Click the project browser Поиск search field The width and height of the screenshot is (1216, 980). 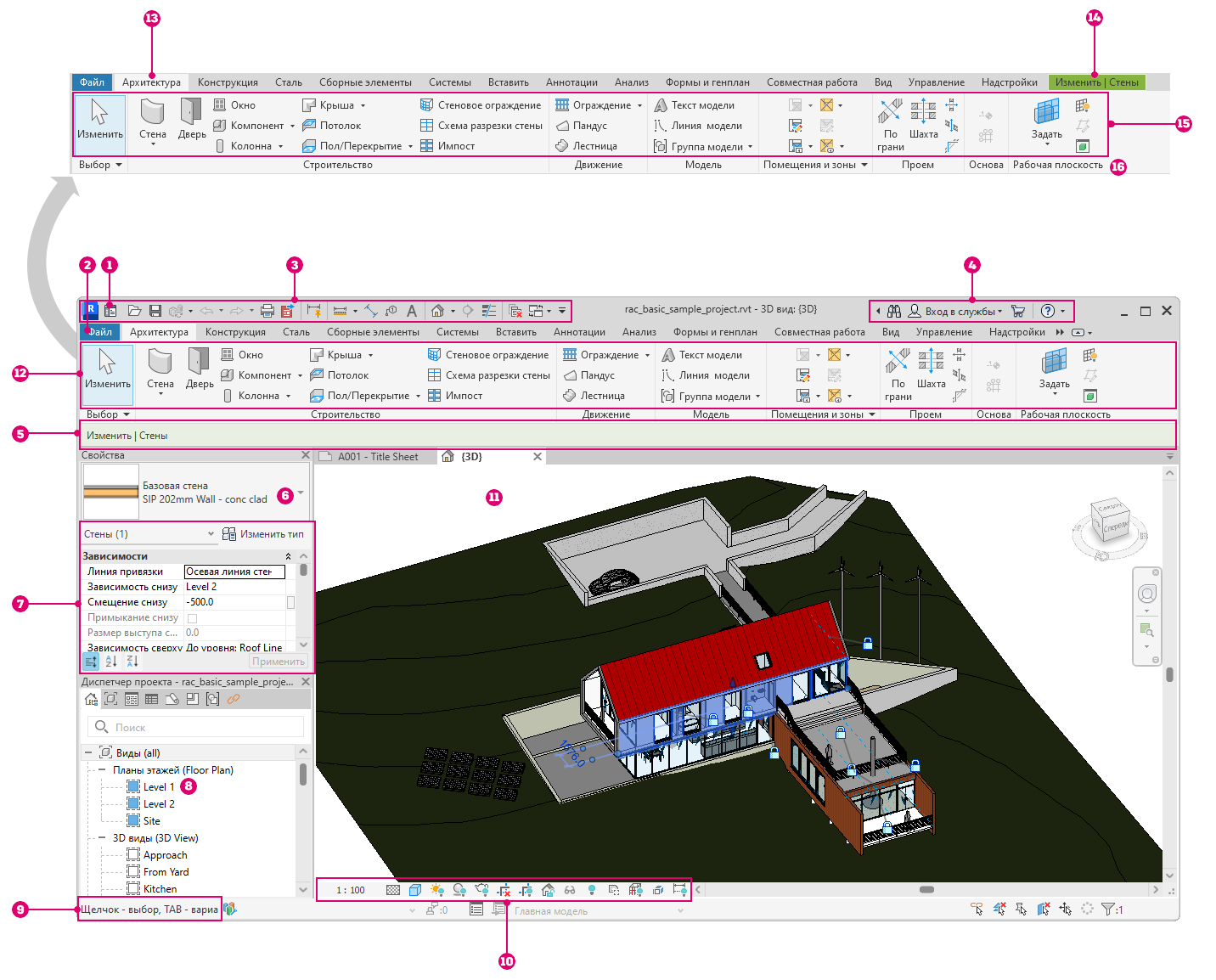point(195,727)
